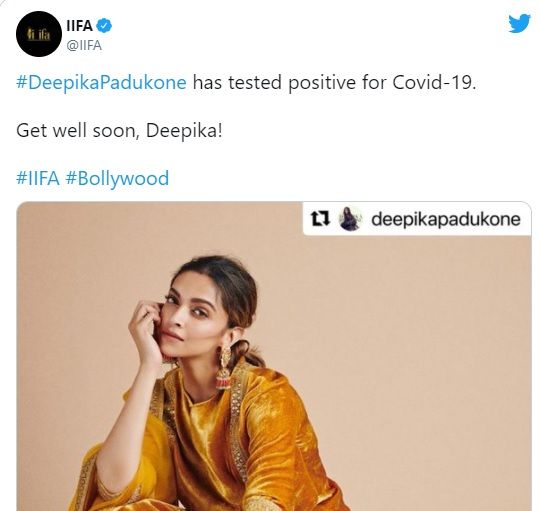Open the IIFA profile avatar
This screenshot has width=540, height=511.
[39, 34]
